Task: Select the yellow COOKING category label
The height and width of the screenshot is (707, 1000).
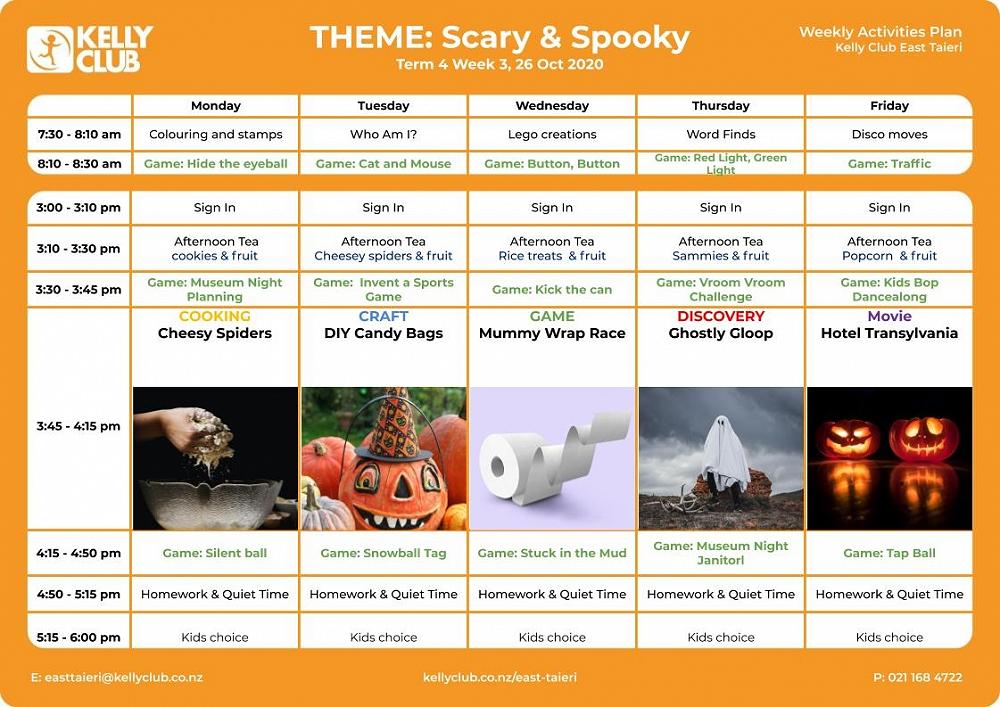Action: coord(215,317)
